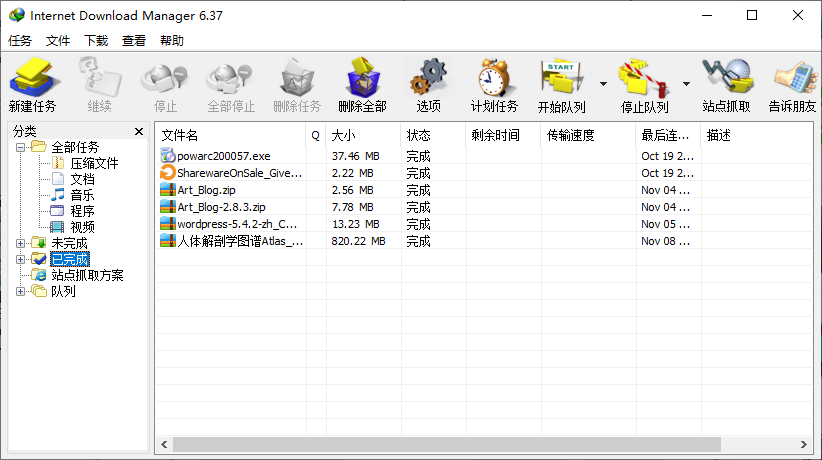Select the 压缩文件 category
Screen dimensions: 822x460
pos(94,163)
